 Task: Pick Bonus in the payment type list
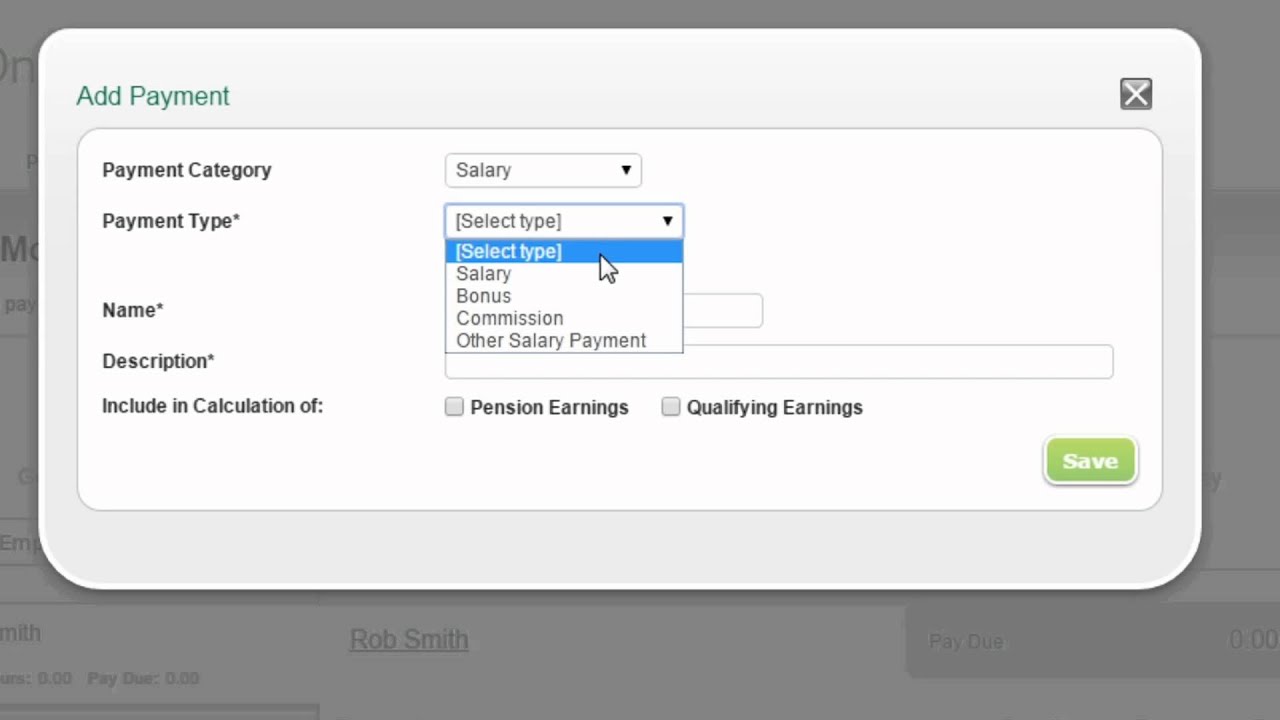[484, 296]
